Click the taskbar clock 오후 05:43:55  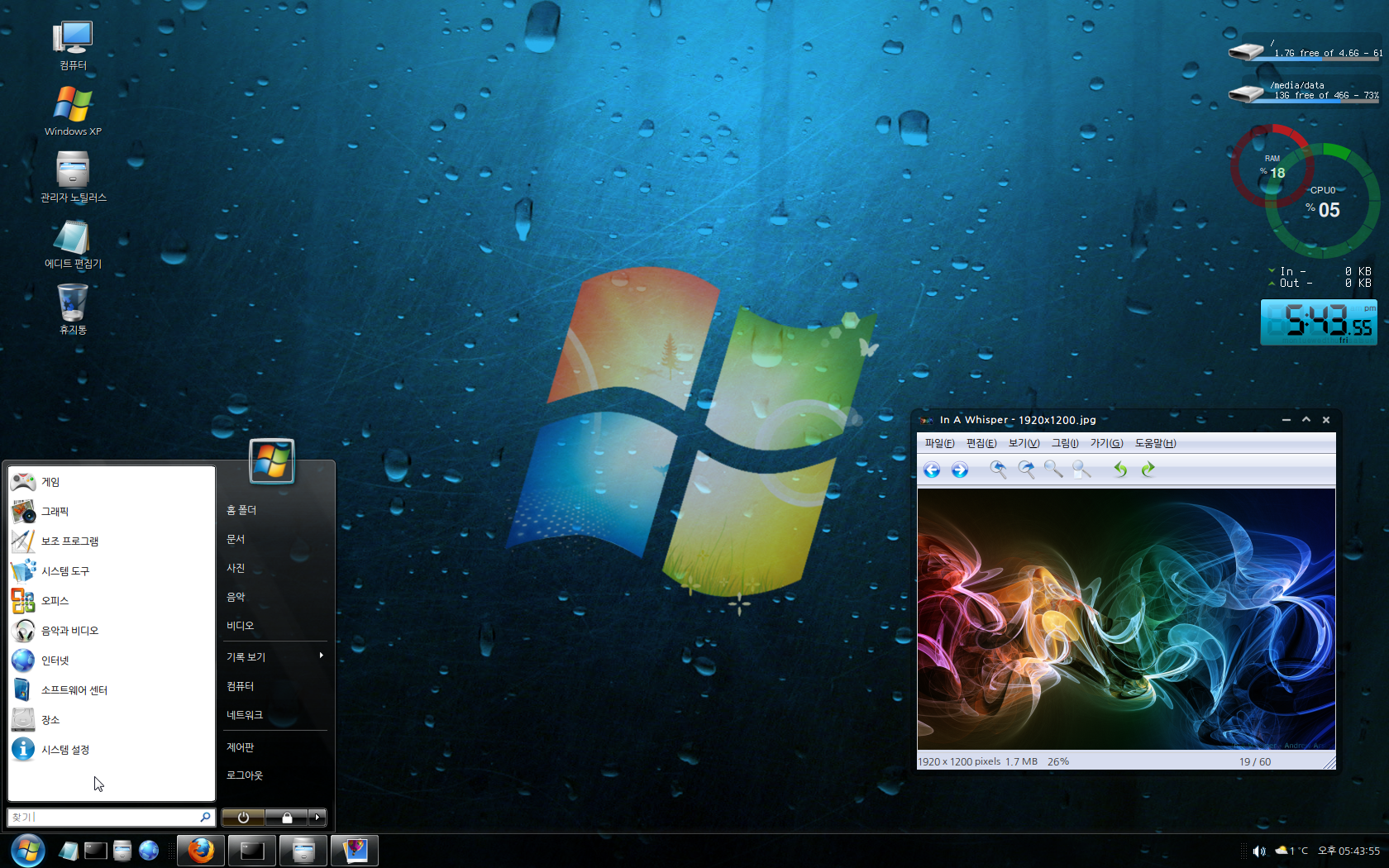1348,851
